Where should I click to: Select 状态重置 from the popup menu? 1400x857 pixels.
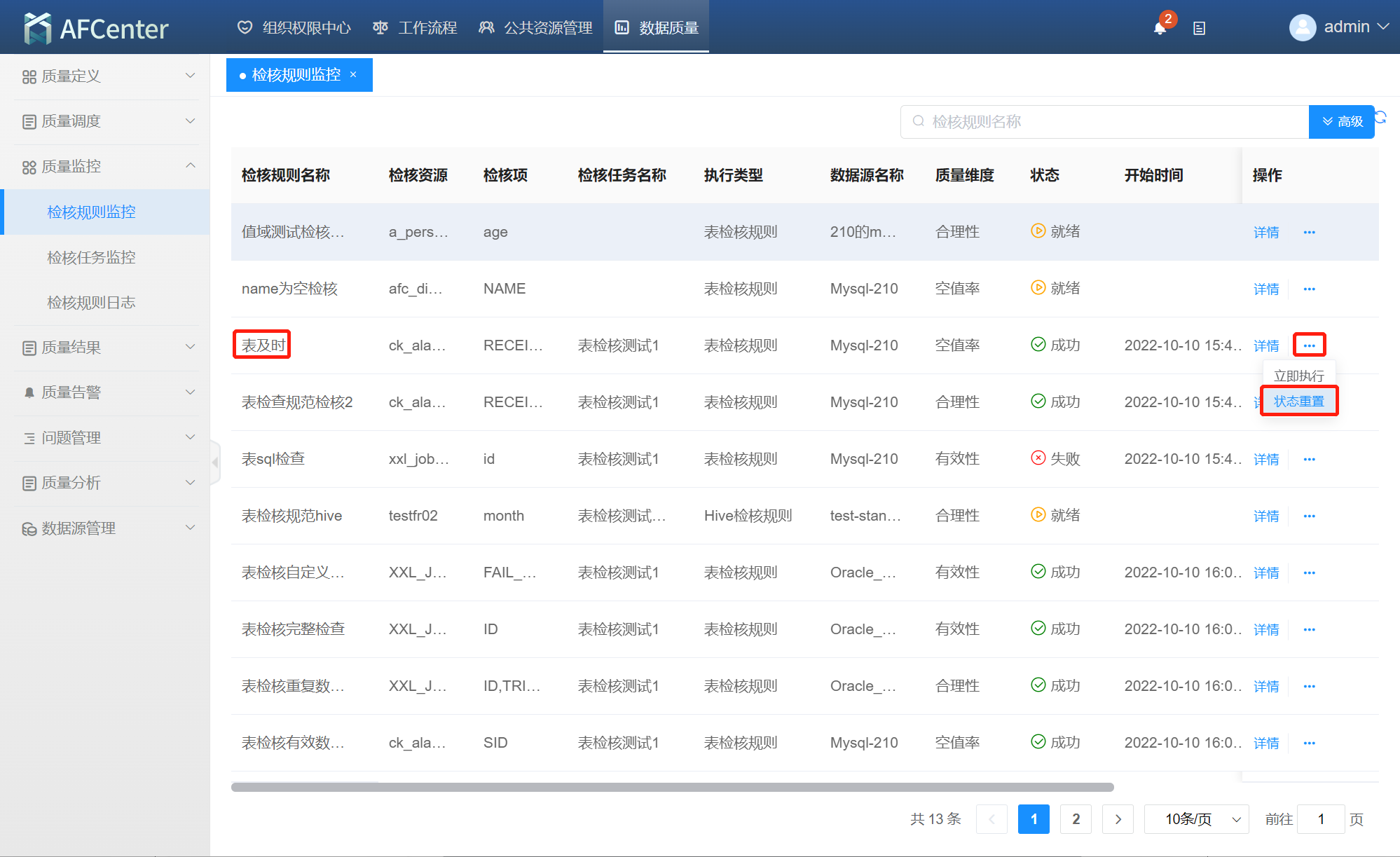coord(1298,401)
